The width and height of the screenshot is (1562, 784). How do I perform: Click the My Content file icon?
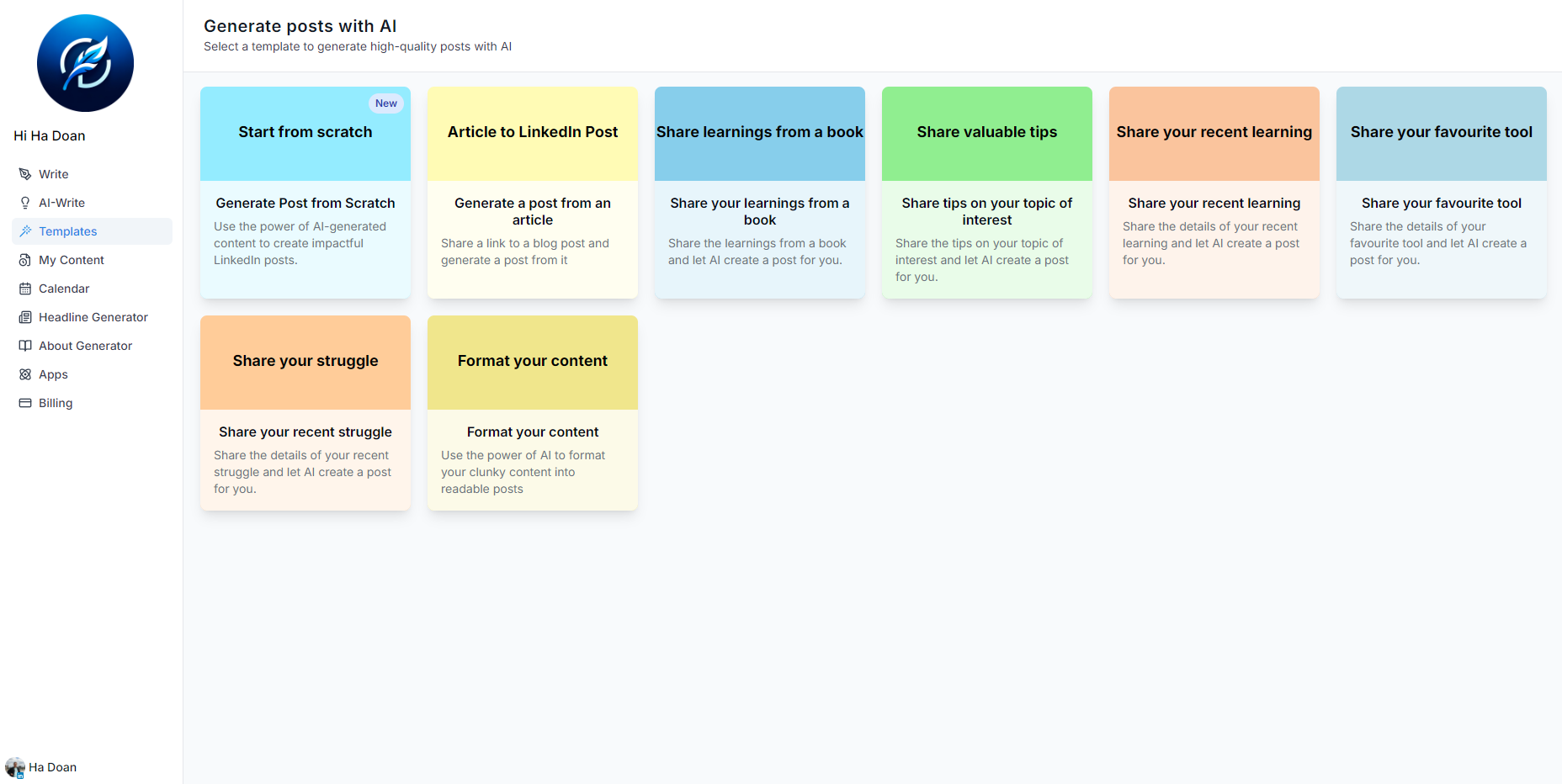(25, 260)
